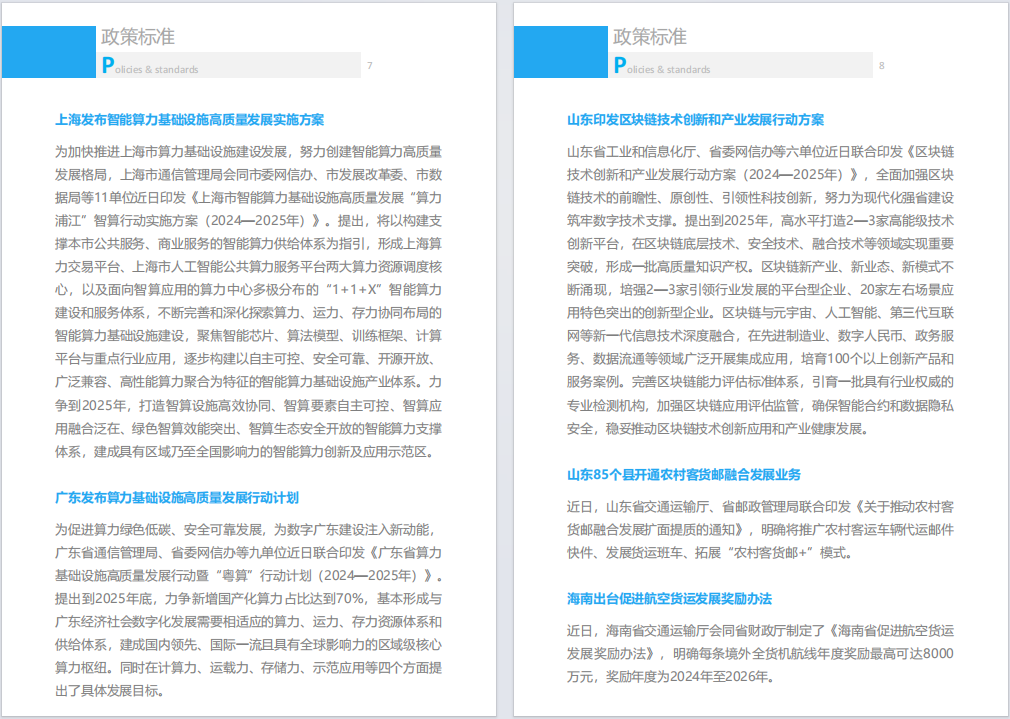1010x719 pixels.
Task: Click the line starting 山东省工业和信息化厅、省委网信办
Action: 761,152
